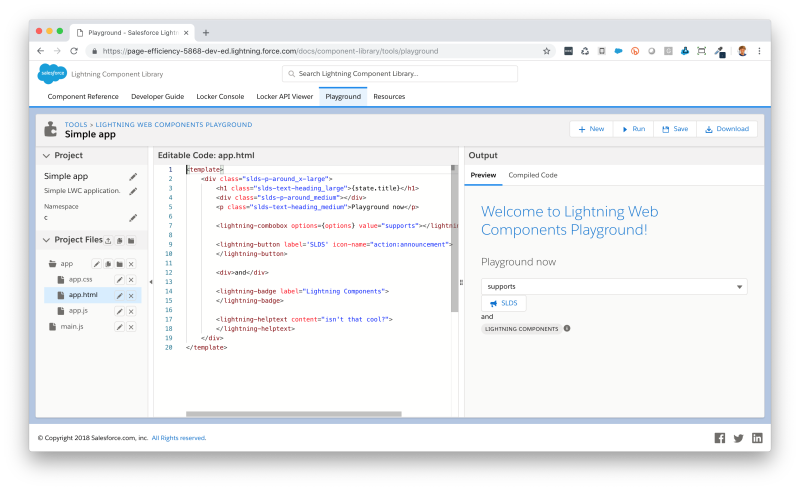Click the horizontal scrollbar of code editor

[x=294, y=414]
